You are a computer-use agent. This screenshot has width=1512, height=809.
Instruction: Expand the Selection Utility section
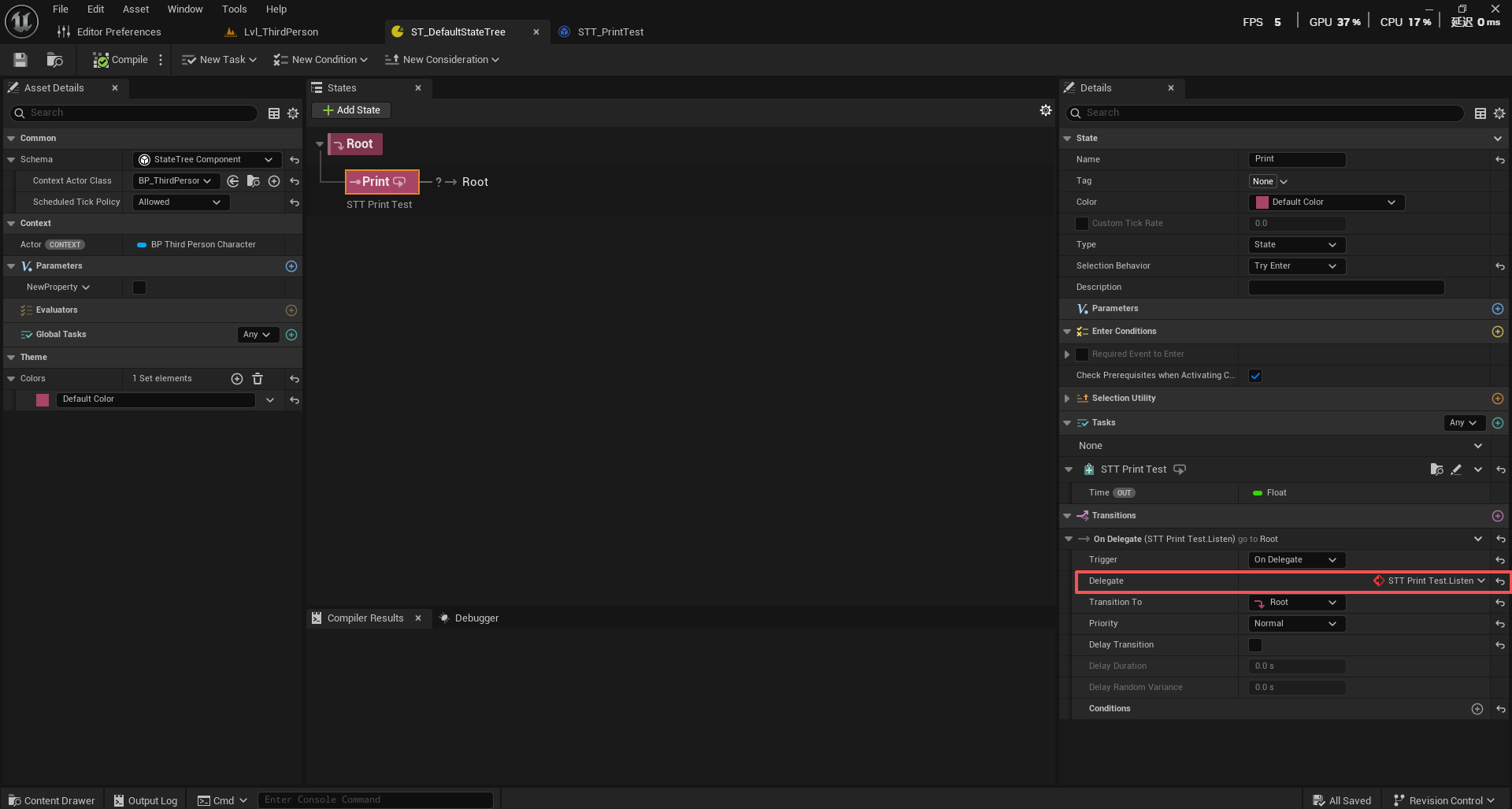[1067, 399]
